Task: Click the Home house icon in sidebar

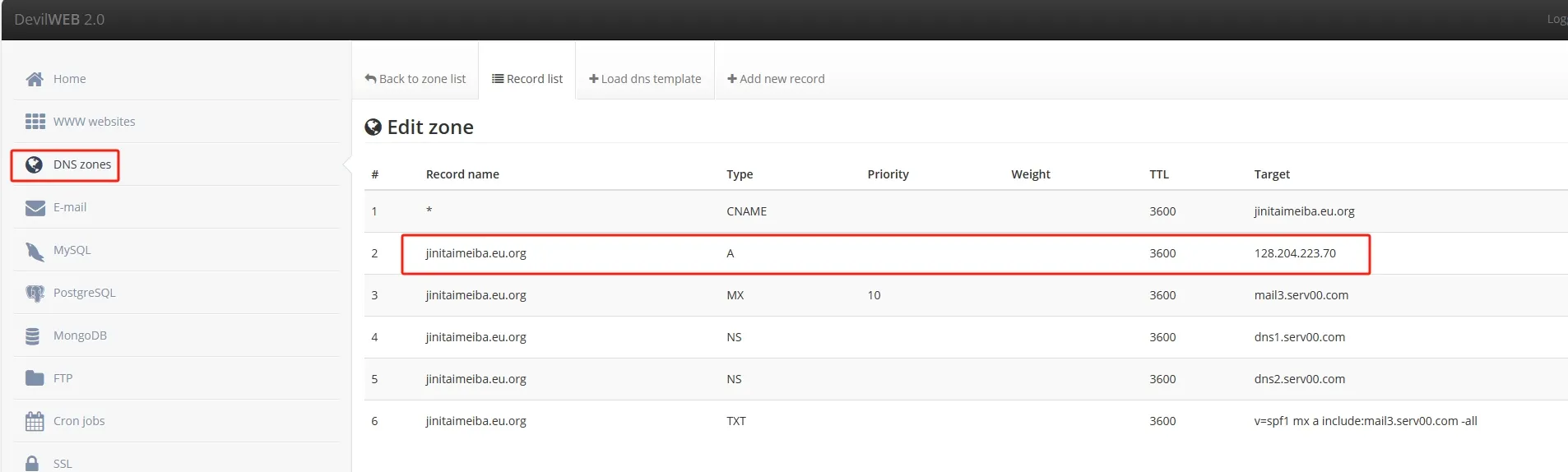Action: pyautogui.click(x=35, y=79)
